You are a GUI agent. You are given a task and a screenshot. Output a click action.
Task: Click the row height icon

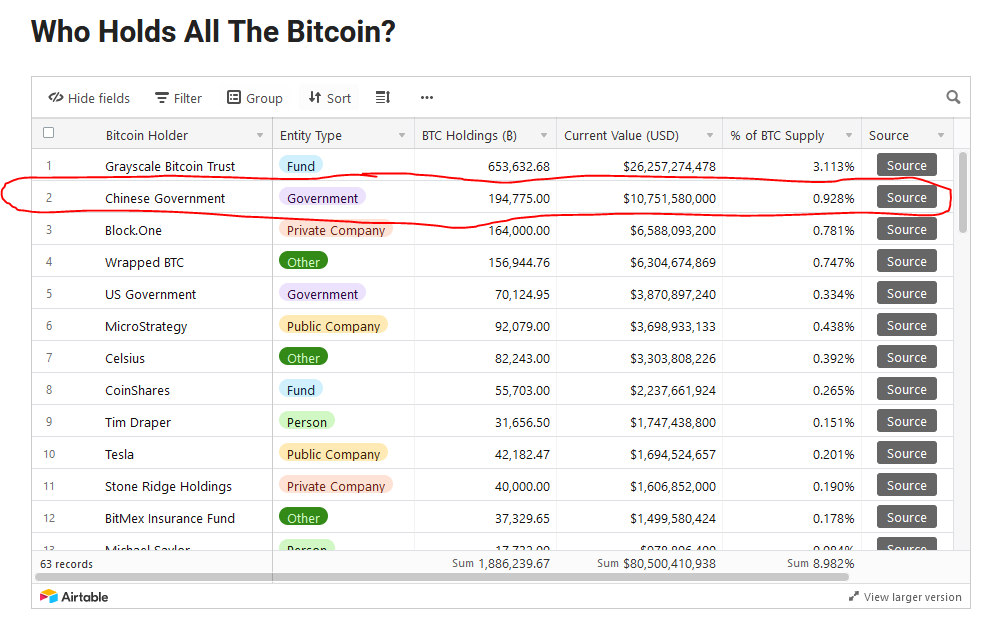383,98
